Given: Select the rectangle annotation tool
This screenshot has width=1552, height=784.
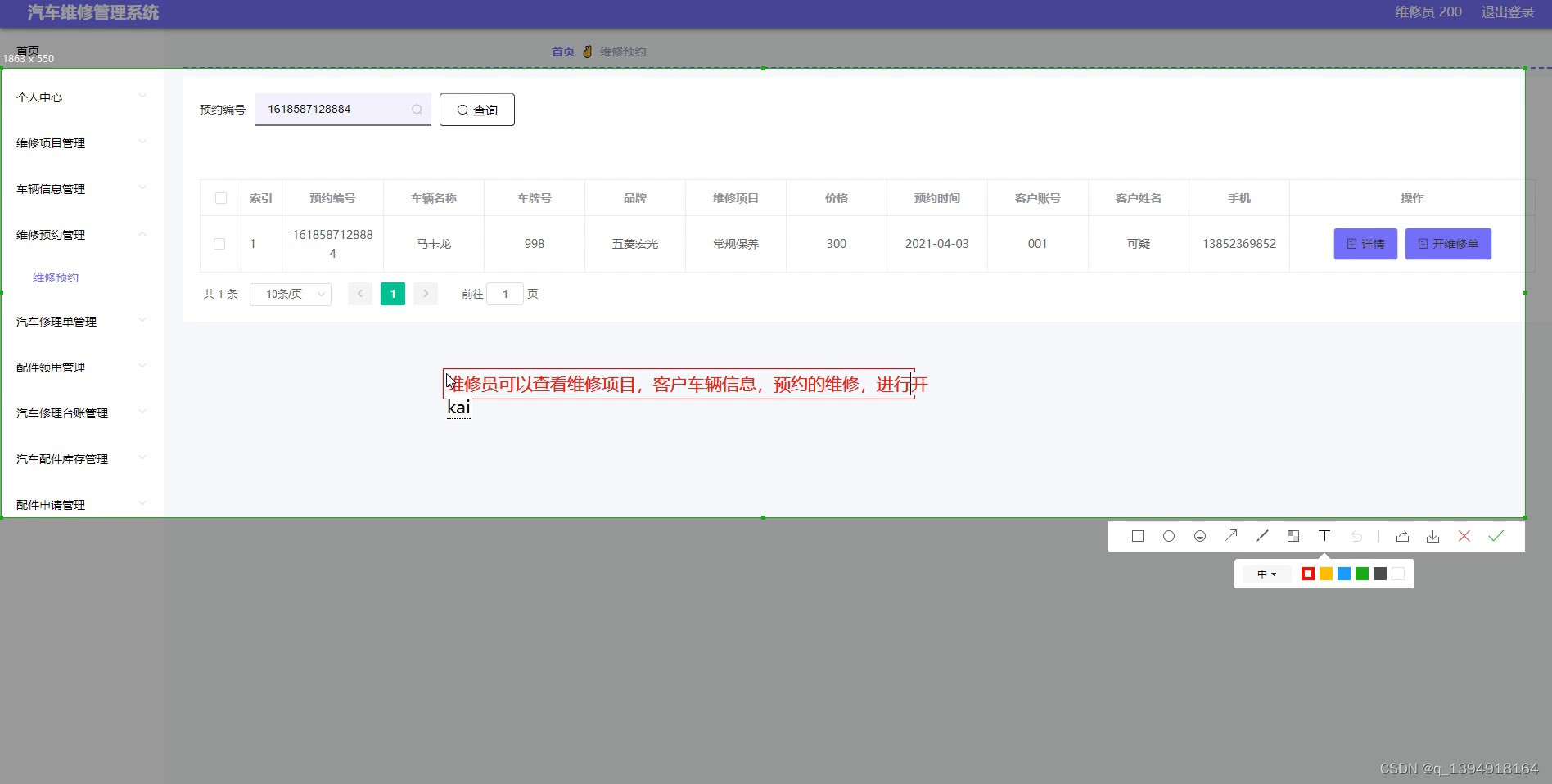Looking at the screenshot, I should (1138, 536).
